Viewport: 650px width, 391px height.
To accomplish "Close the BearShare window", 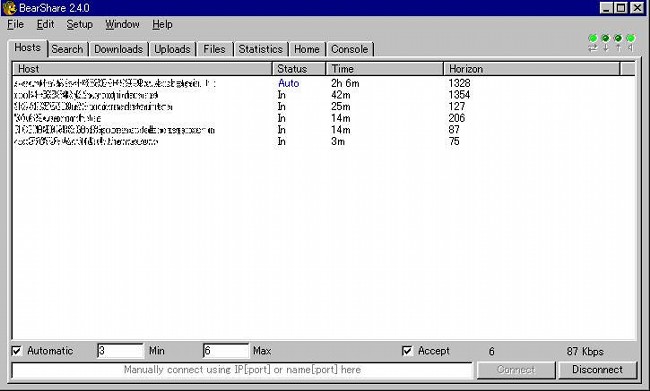I will [x=637, y=8].
